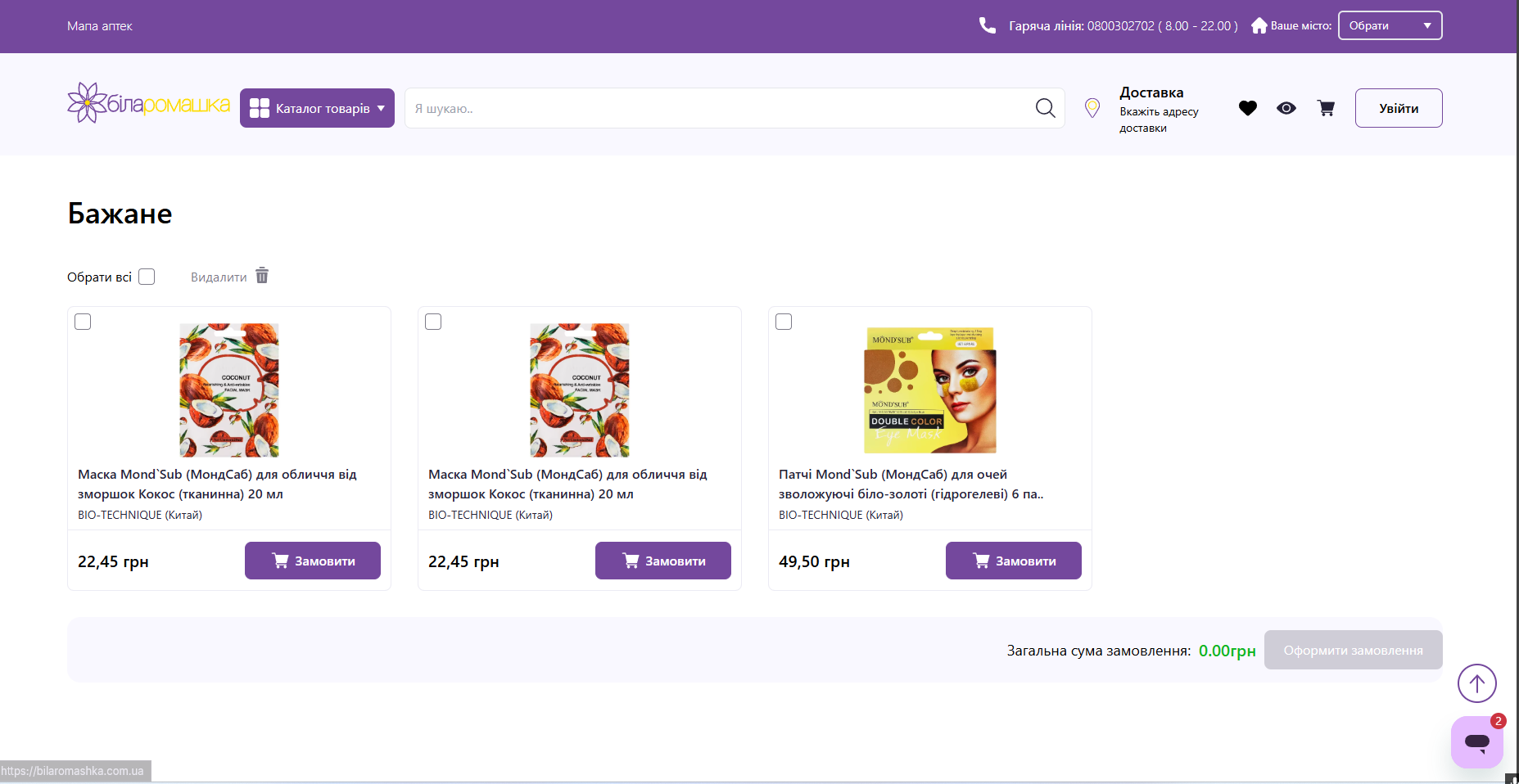
Task: Click the Оформити замовлення button
Action: pyautogui.click(x=1354, y=650)
